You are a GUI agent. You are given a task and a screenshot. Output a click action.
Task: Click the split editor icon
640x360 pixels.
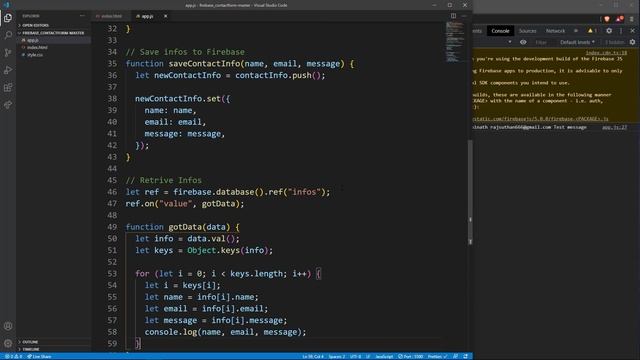pos(453,16)
